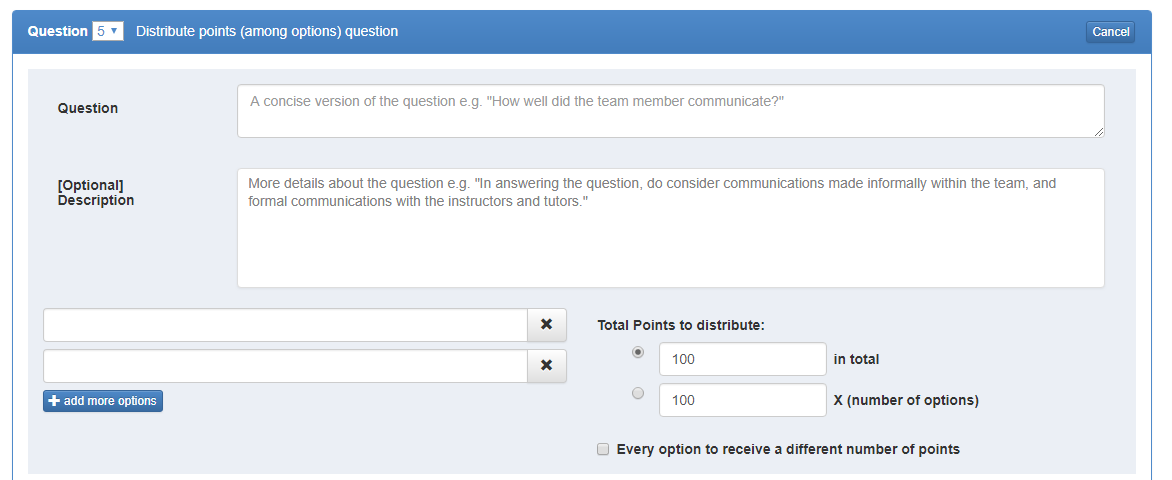
Task: Click the "Distribute points (among options) question" title
Action: pyautogui.click(x=267, y=31)
